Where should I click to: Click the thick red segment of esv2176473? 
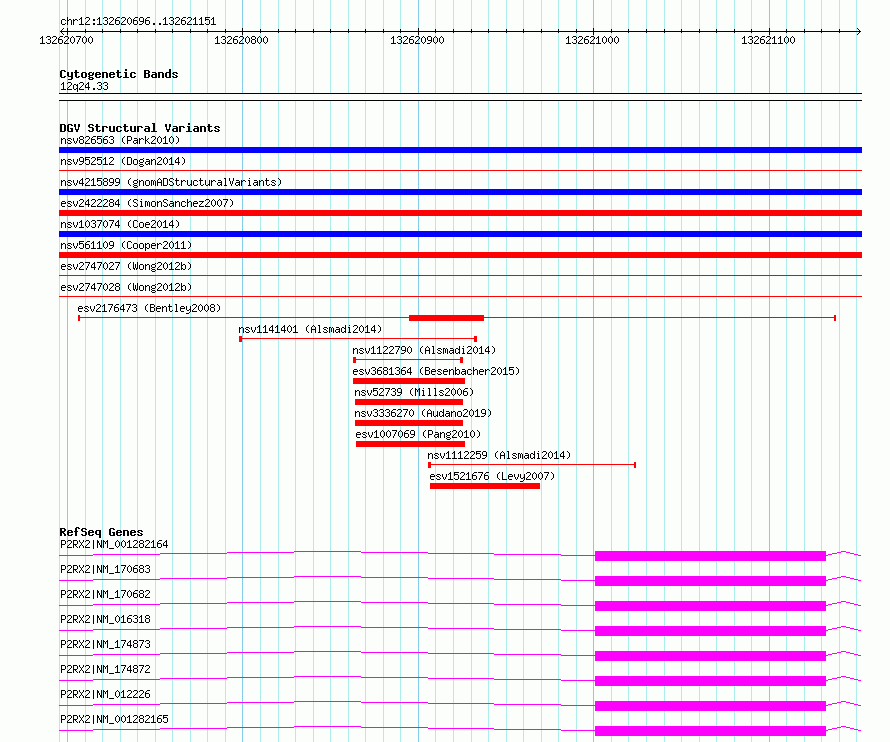click(446, 318)
